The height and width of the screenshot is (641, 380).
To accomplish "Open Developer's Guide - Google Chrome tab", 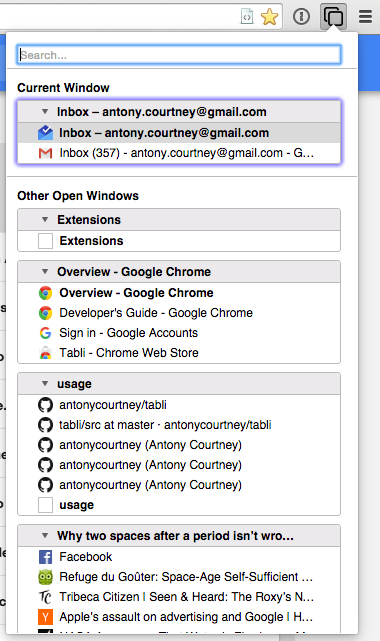I will tap(179, 313).
